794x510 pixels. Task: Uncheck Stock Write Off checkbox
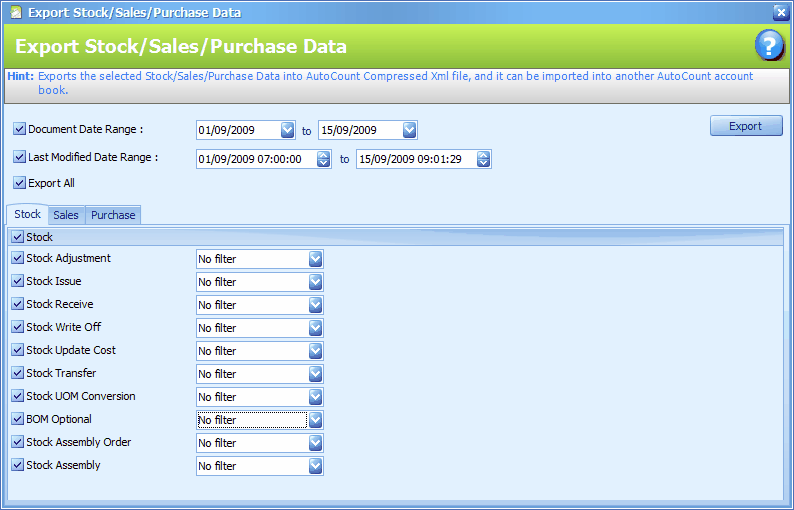coord(17,327)
